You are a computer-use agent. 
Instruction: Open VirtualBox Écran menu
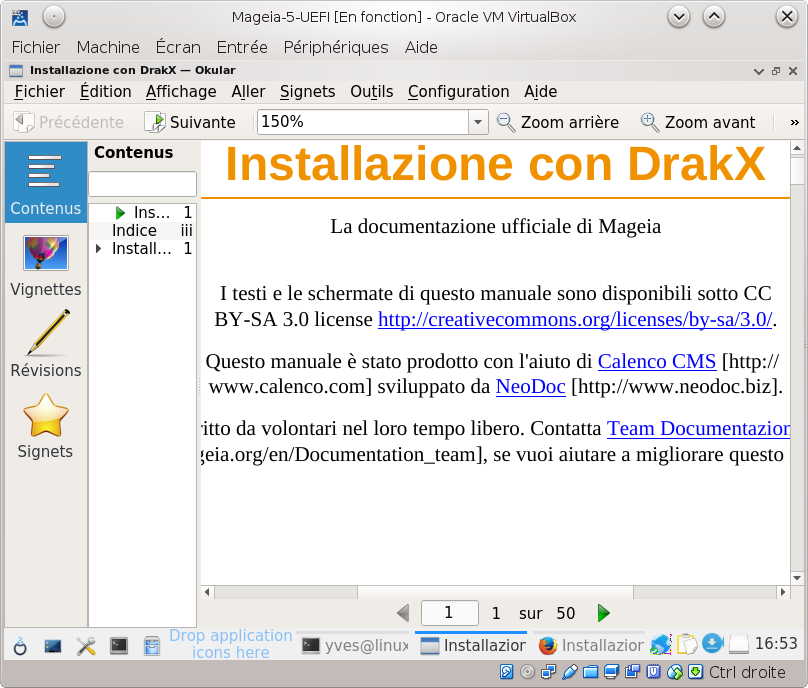(x=178, y=47)
